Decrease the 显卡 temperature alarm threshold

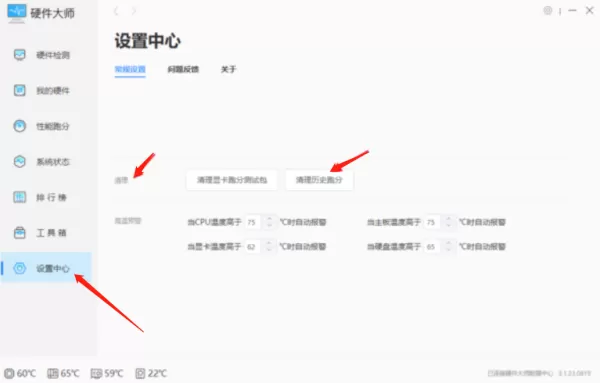(x=269, y=249)
